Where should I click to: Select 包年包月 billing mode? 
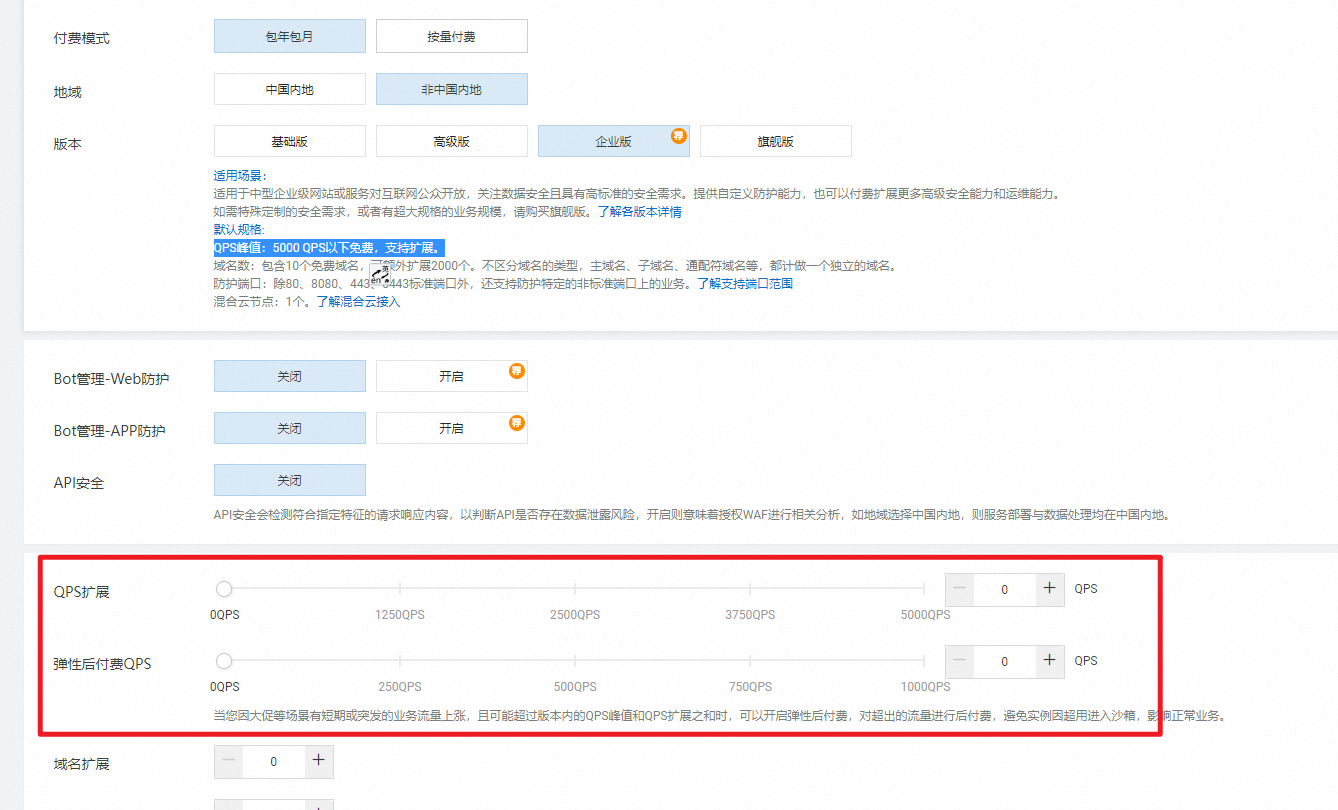coord(290,37)
